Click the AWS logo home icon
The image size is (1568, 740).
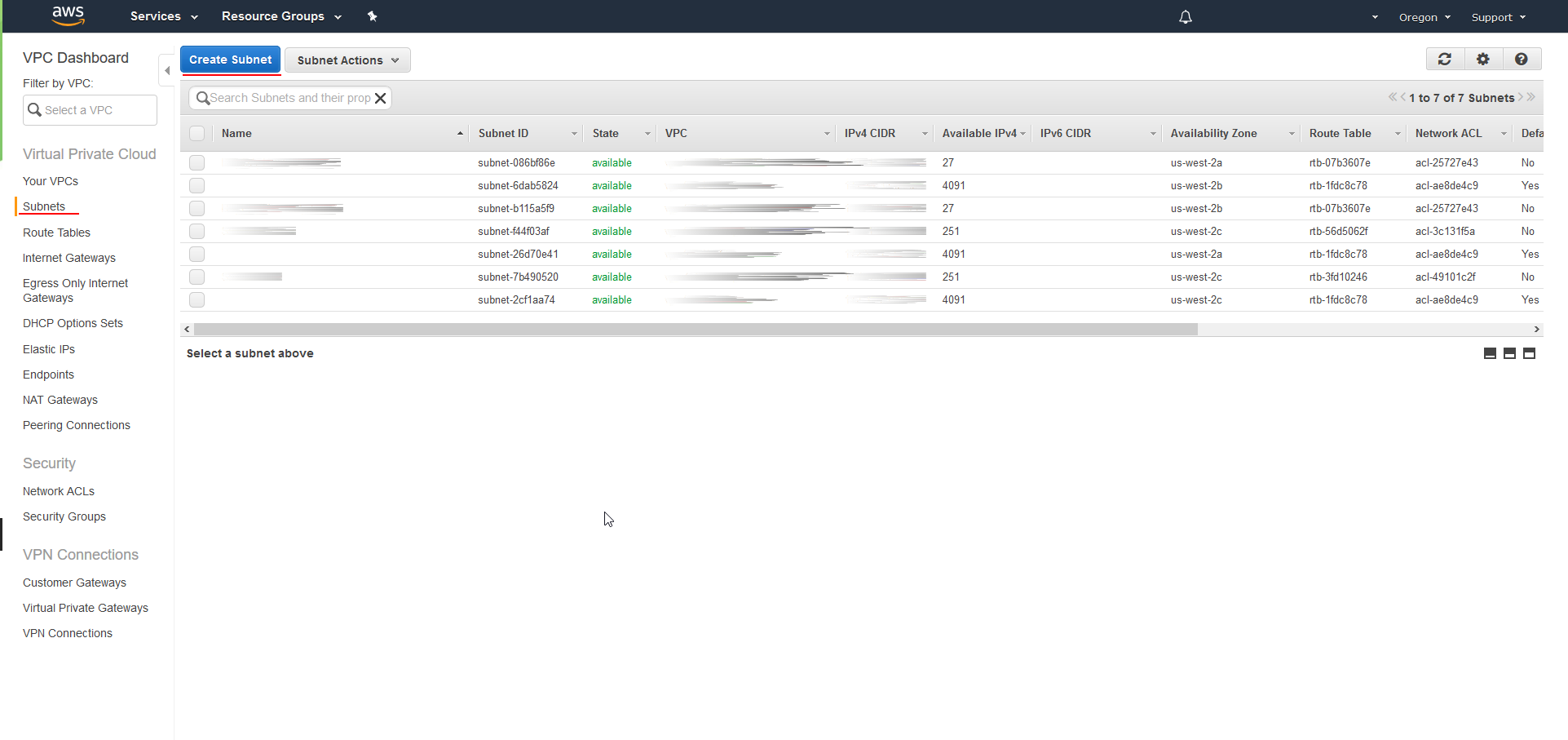click(68, 16)
